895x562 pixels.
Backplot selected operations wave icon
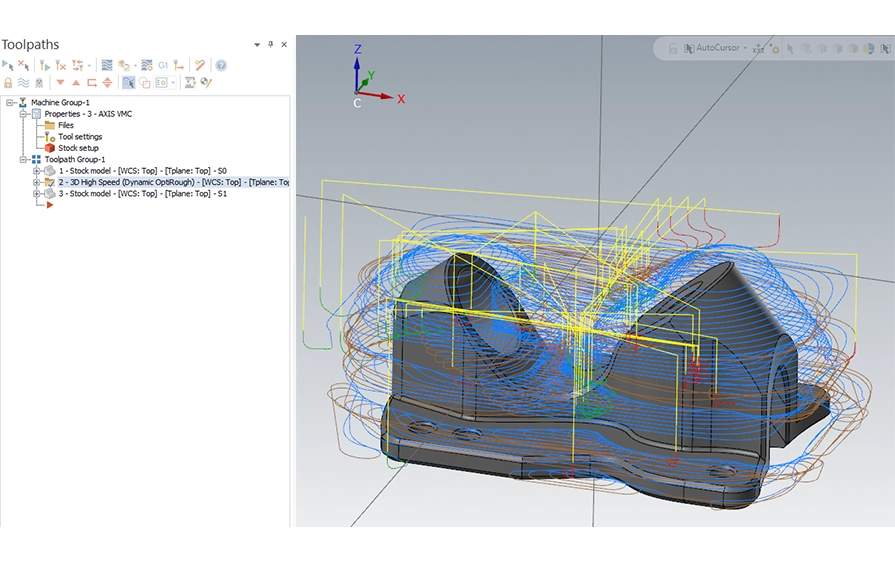pyautogui.click(x=107, y=66)
